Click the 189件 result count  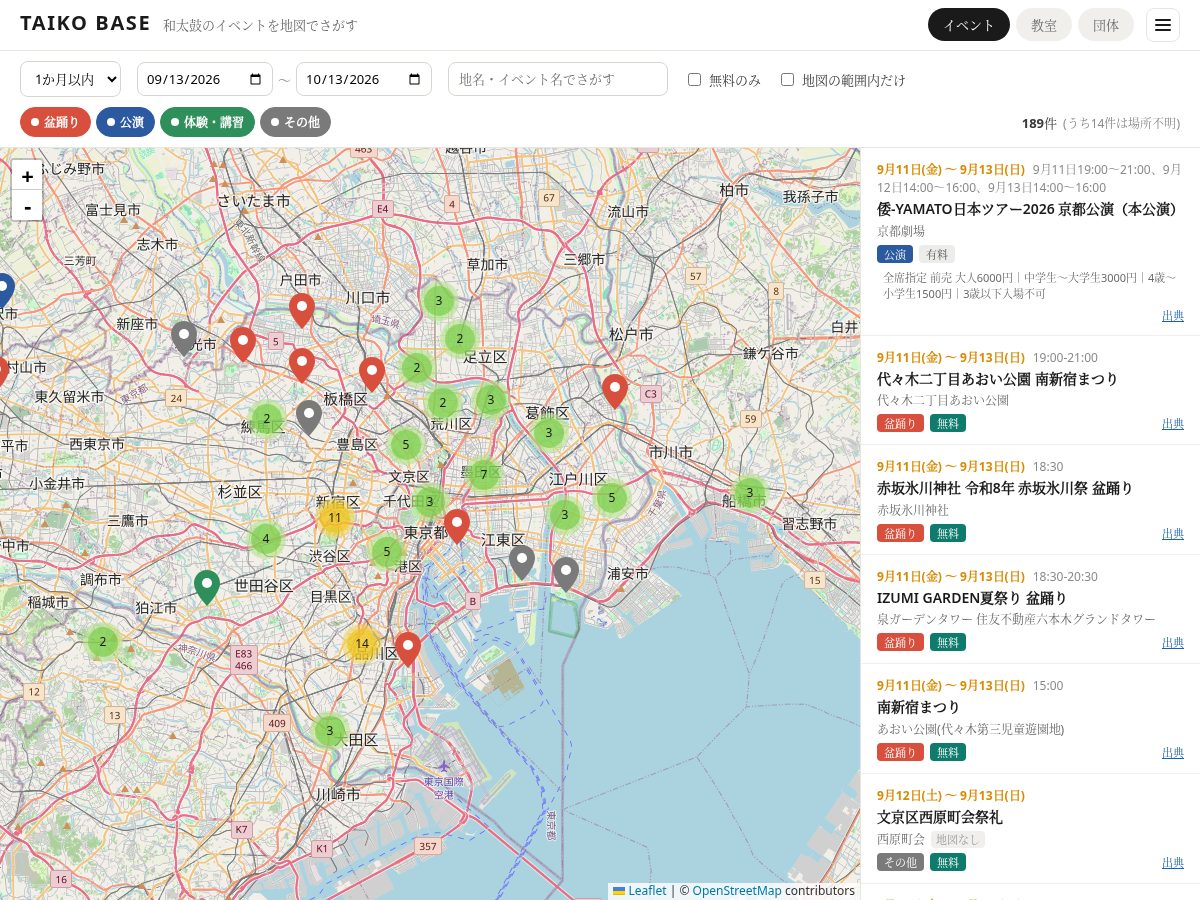pos(1039,123)
